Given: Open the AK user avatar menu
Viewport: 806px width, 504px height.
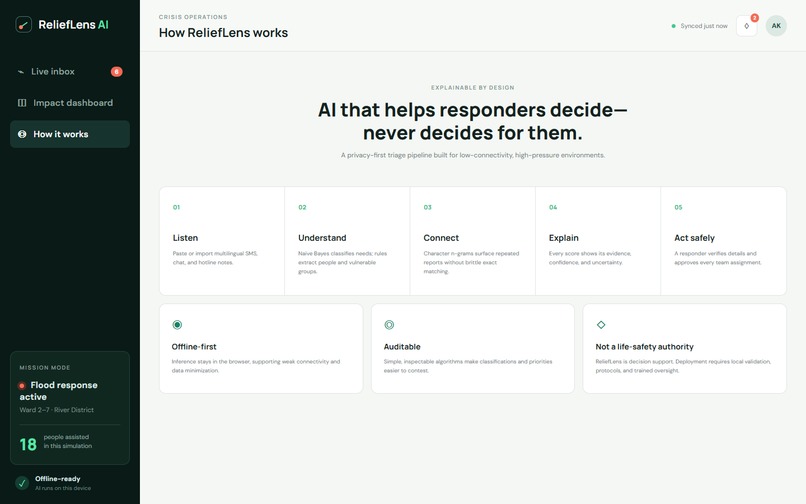Looking at the screenshot, I should [776, 26].
